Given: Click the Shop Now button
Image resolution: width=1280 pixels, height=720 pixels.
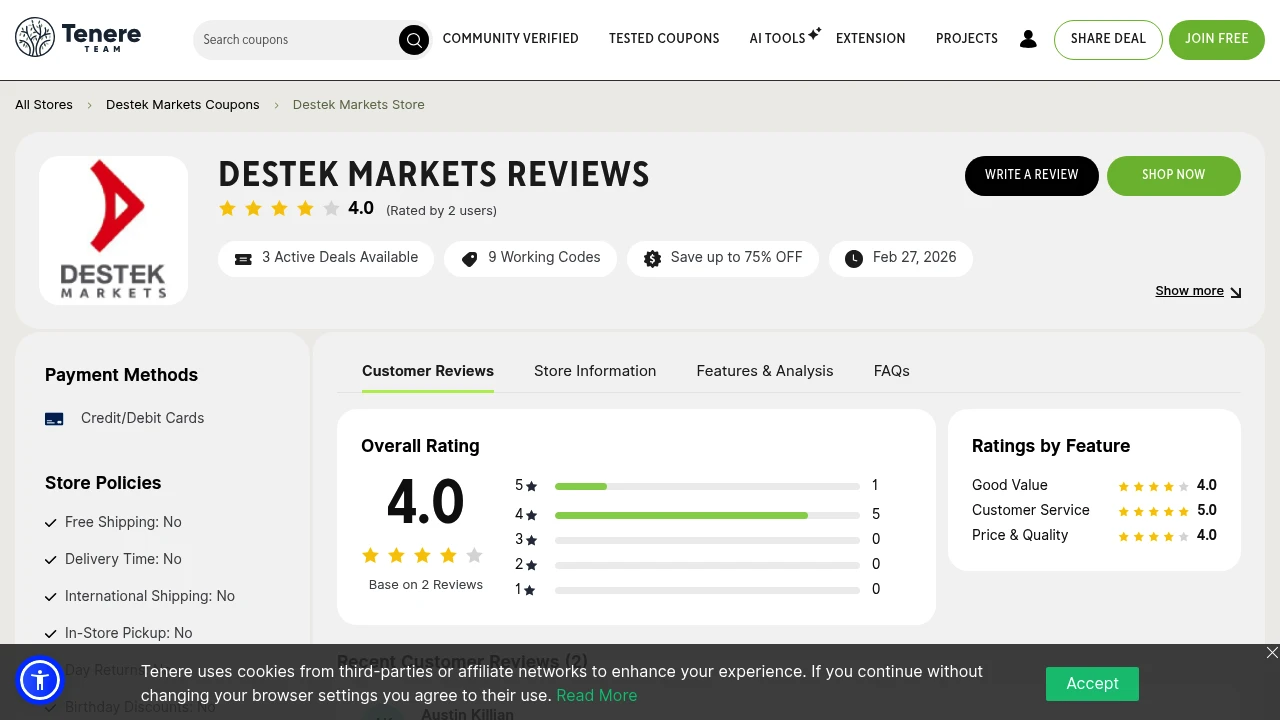Looking at the screenshot, I should coord(1174,176).
